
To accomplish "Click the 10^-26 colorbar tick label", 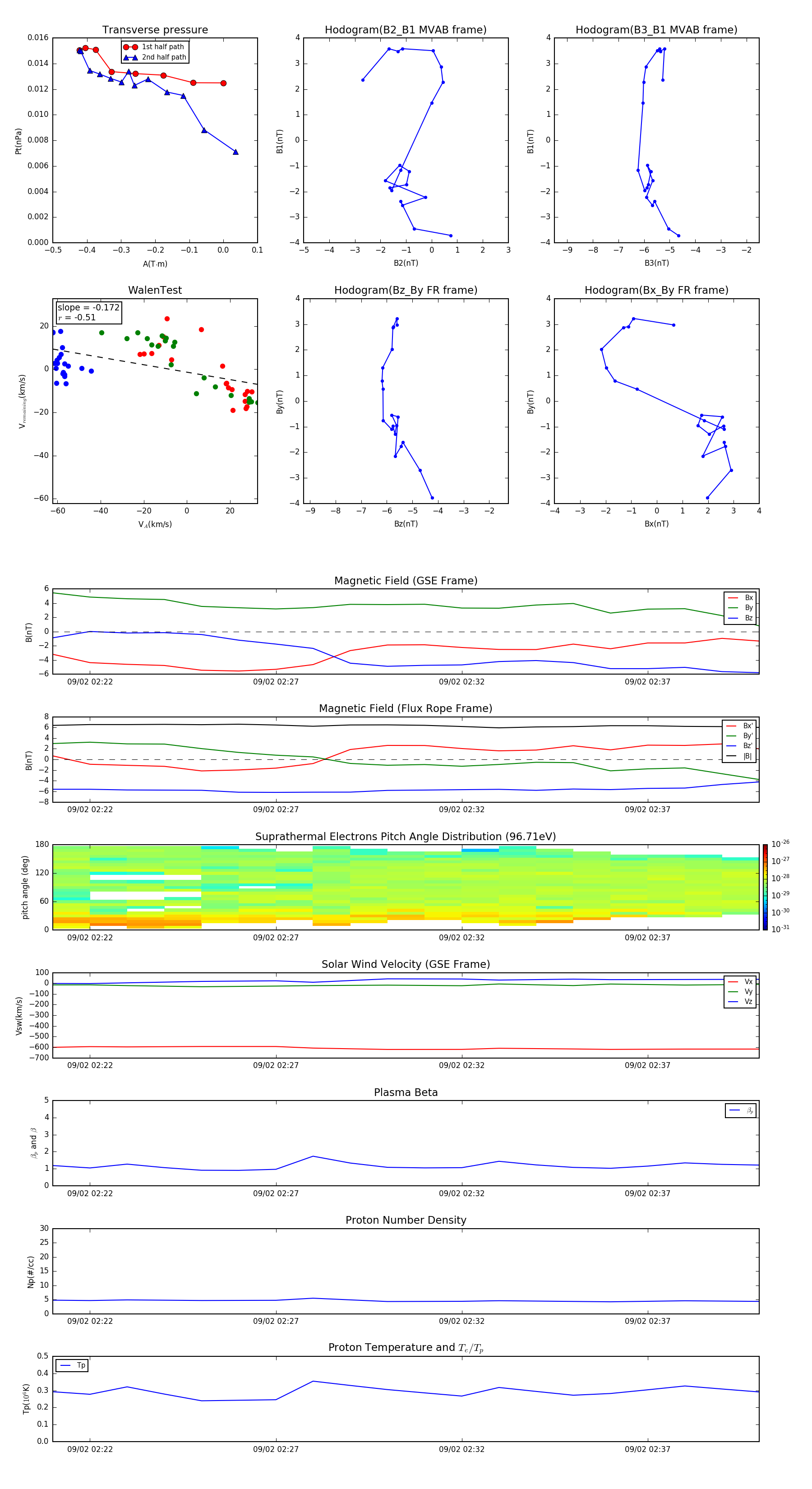I will [780, 844].
